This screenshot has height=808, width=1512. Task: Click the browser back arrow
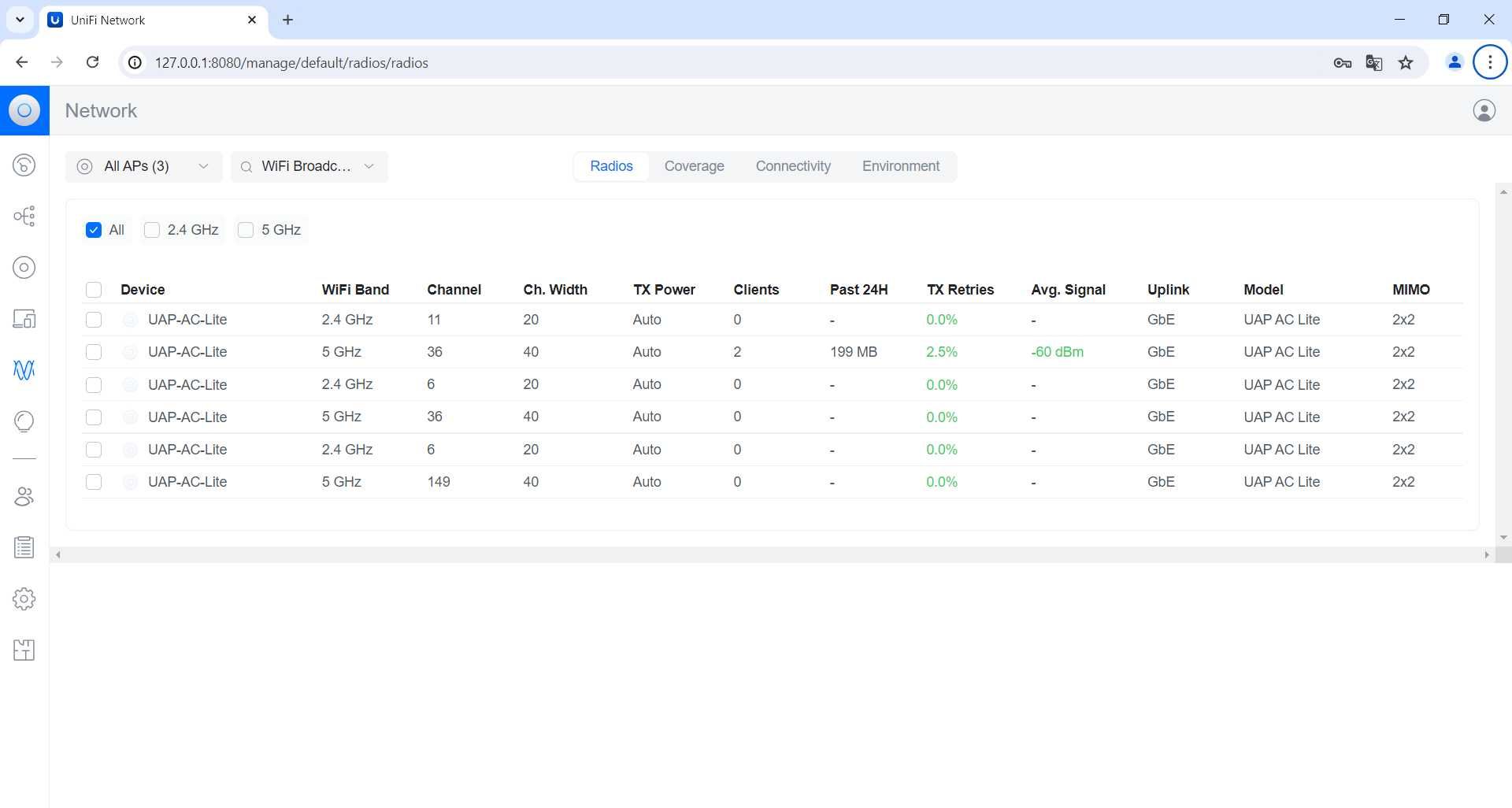click(22, 62)
